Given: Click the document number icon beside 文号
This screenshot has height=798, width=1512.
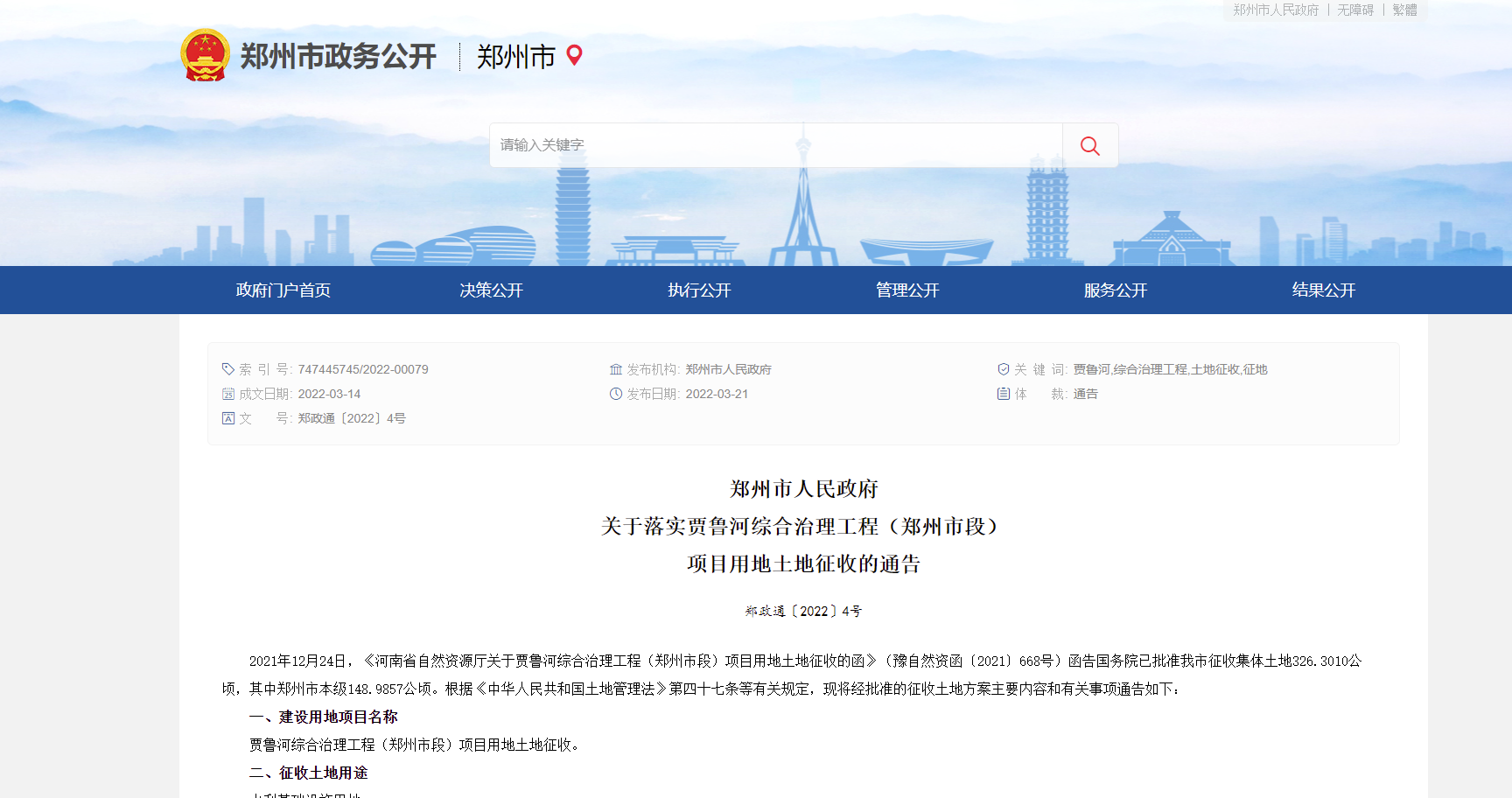Looking at the screenshot, I should coord(228,418).
